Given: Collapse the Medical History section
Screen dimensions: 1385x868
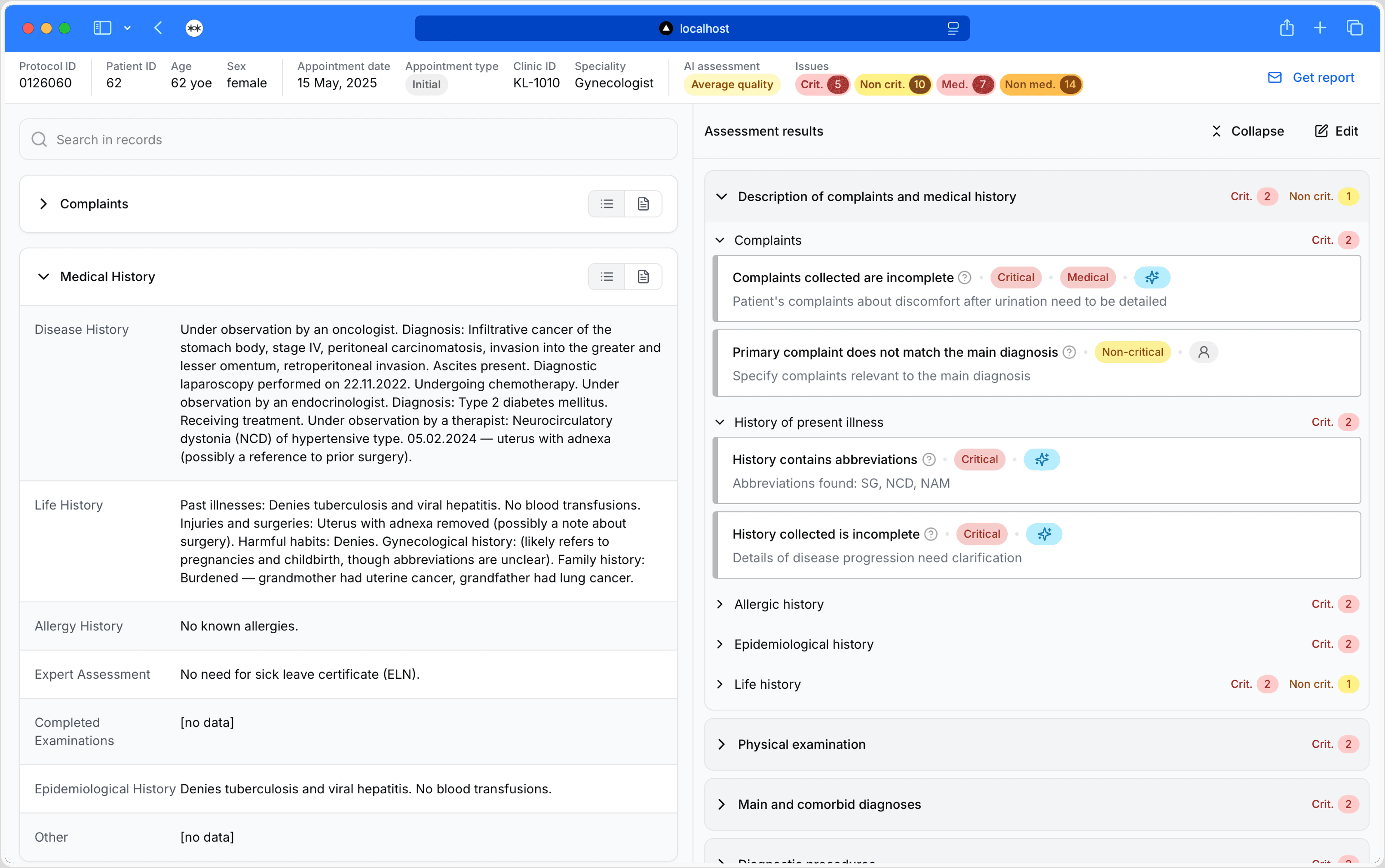Looking at the screenshot, I should tap(44, 277).
